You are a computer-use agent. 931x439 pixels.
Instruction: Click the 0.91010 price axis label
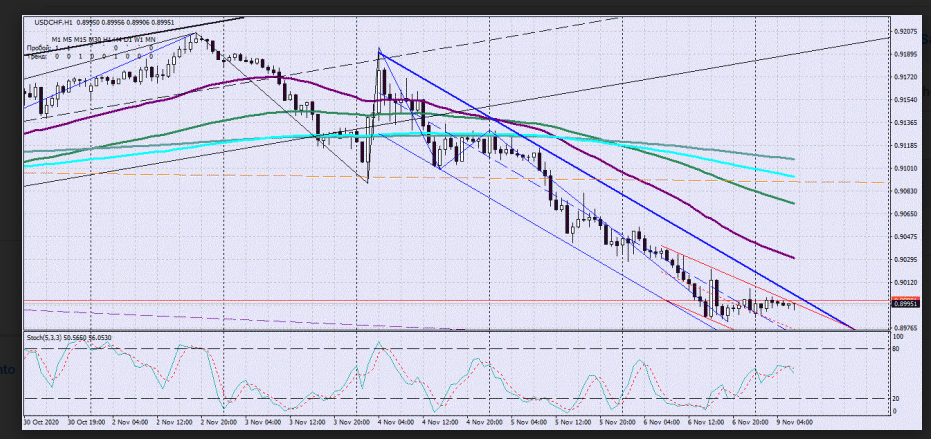(907, 169)
